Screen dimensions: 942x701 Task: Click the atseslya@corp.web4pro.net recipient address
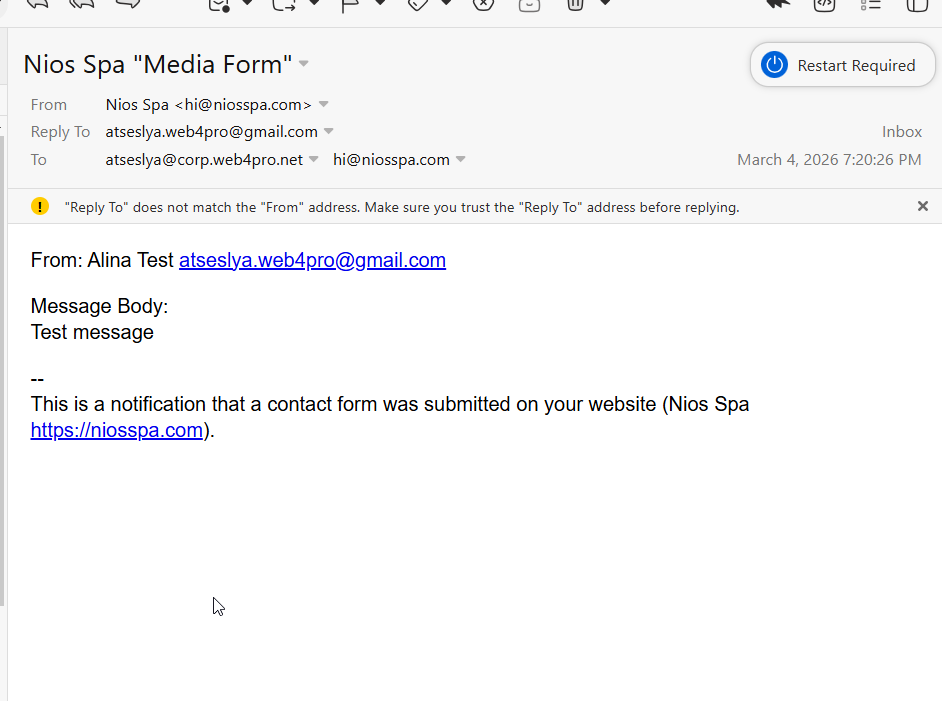tap(204, 159)
